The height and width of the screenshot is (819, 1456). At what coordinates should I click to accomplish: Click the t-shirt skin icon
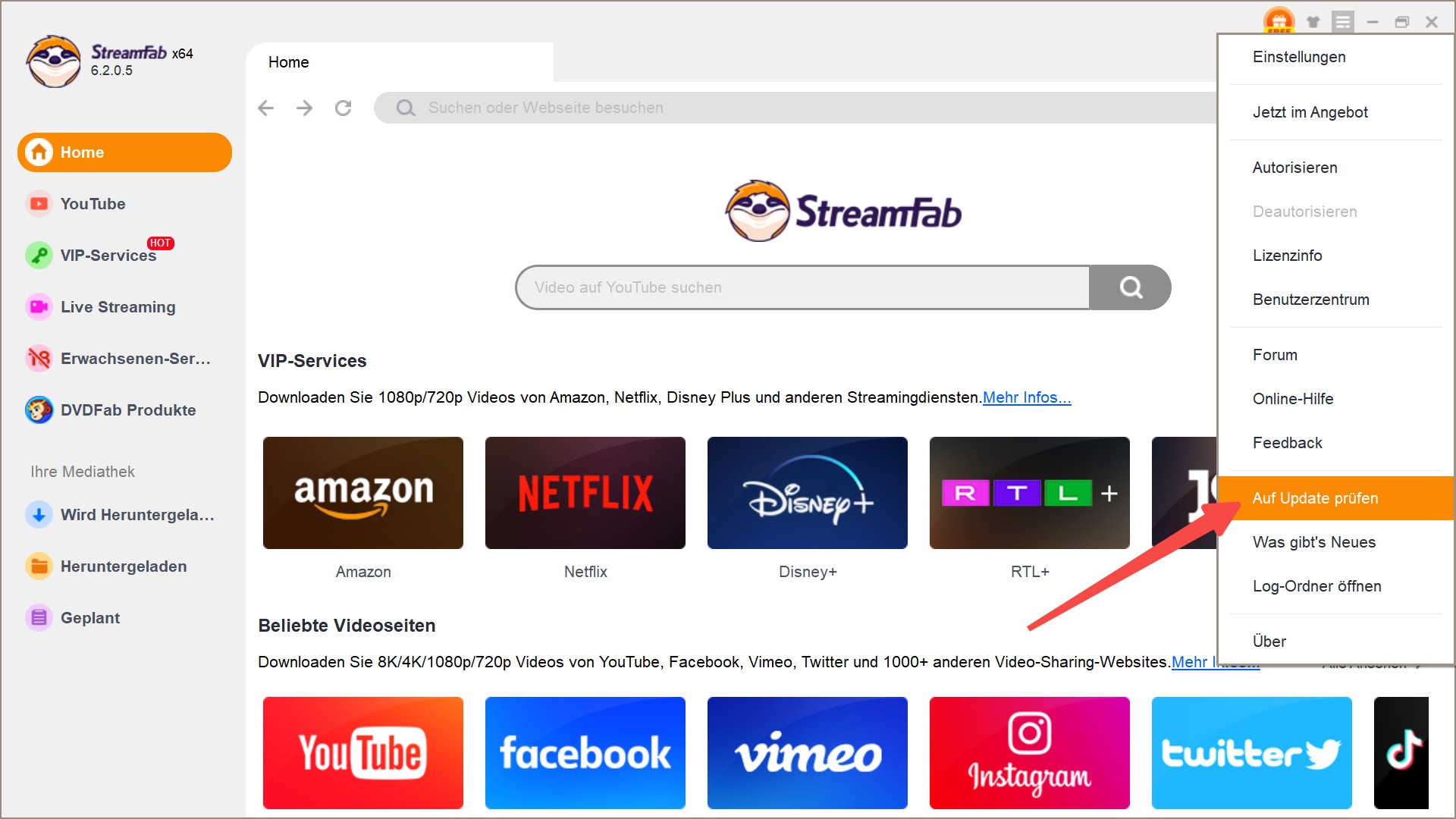(1313, 22)
